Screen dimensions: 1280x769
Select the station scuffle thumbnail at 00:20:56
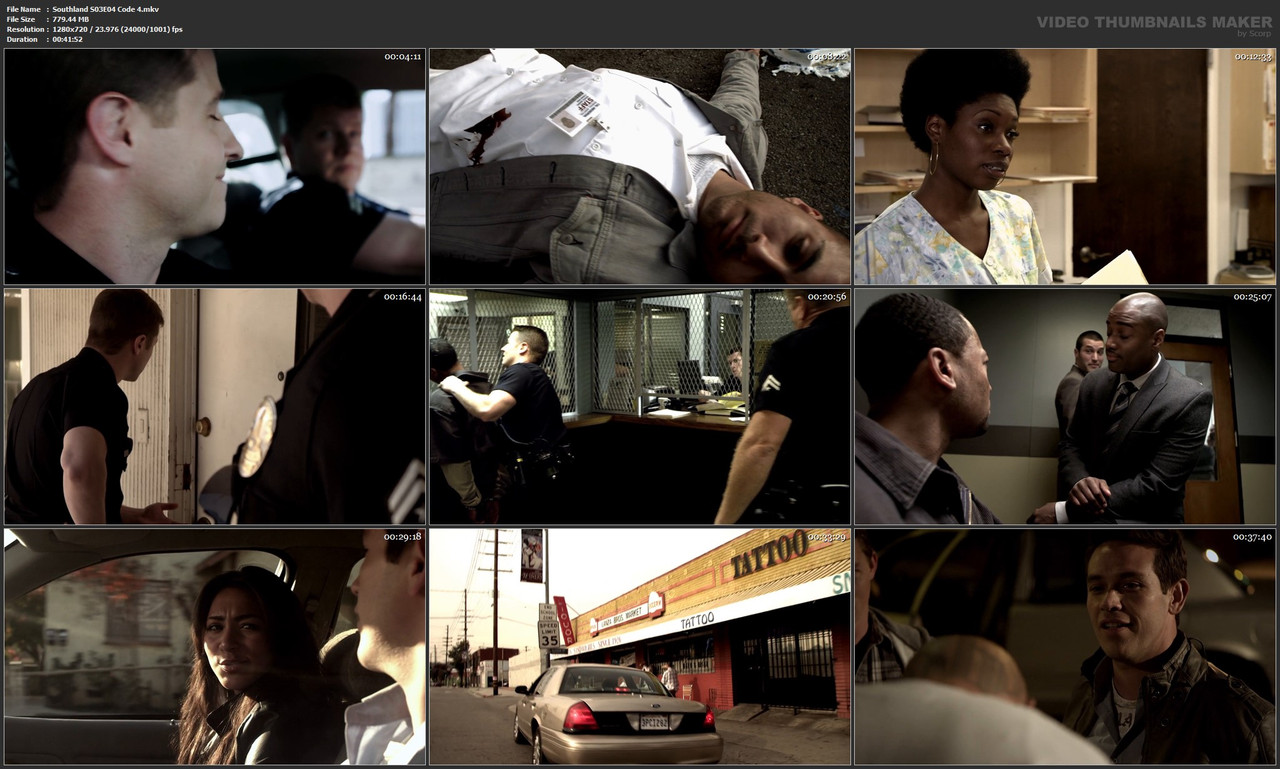pyautogui.click(x=639, y=406)
